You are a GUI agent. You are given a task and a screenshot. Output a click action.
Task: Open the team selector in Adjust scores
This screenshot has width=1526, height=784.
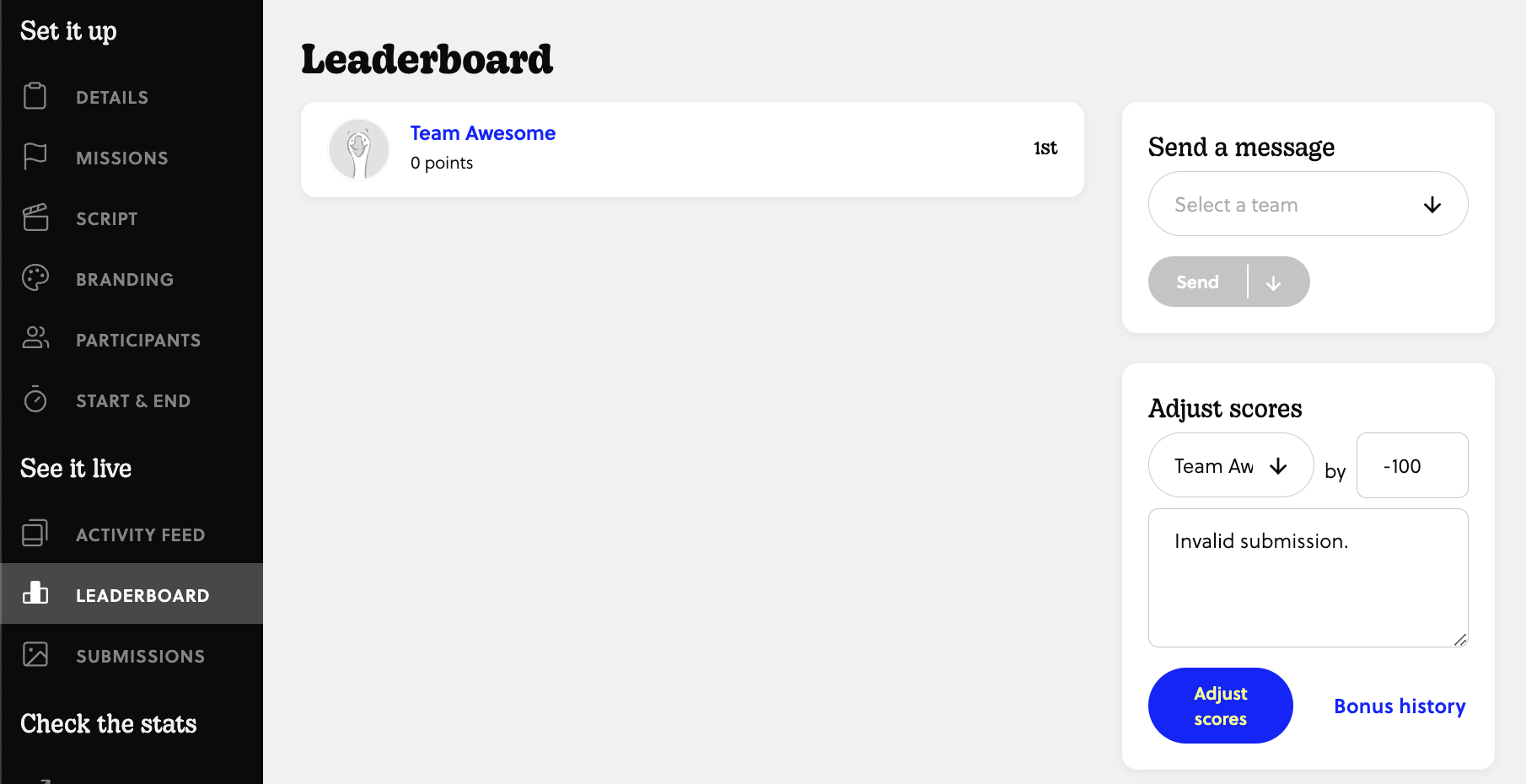pos(1230,464)
